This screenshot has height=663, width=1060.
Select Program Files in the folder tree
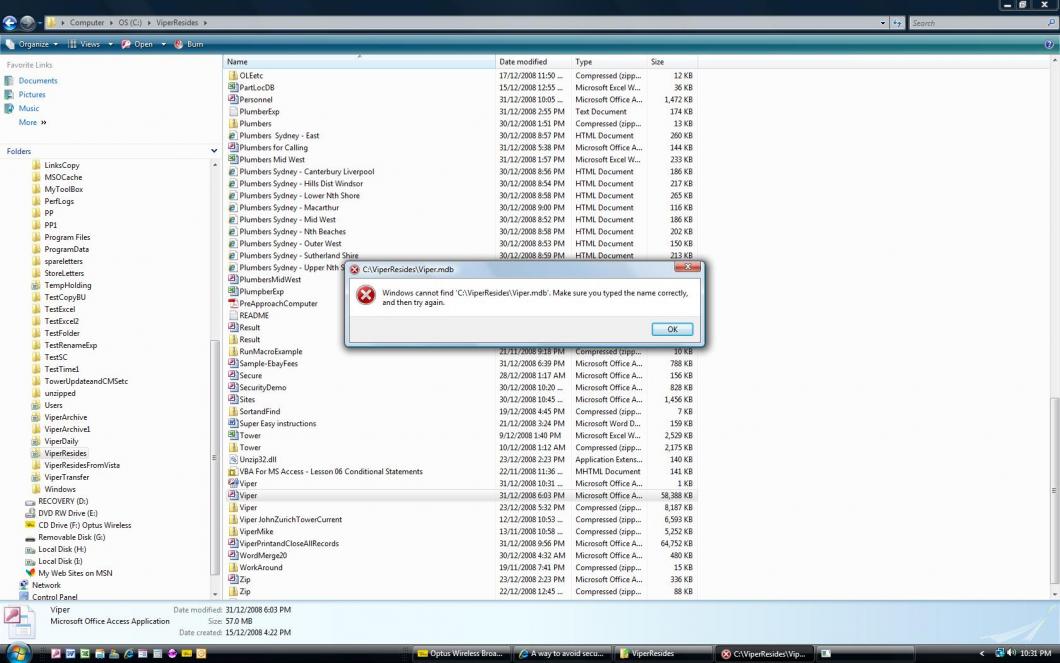coord(67,237)
